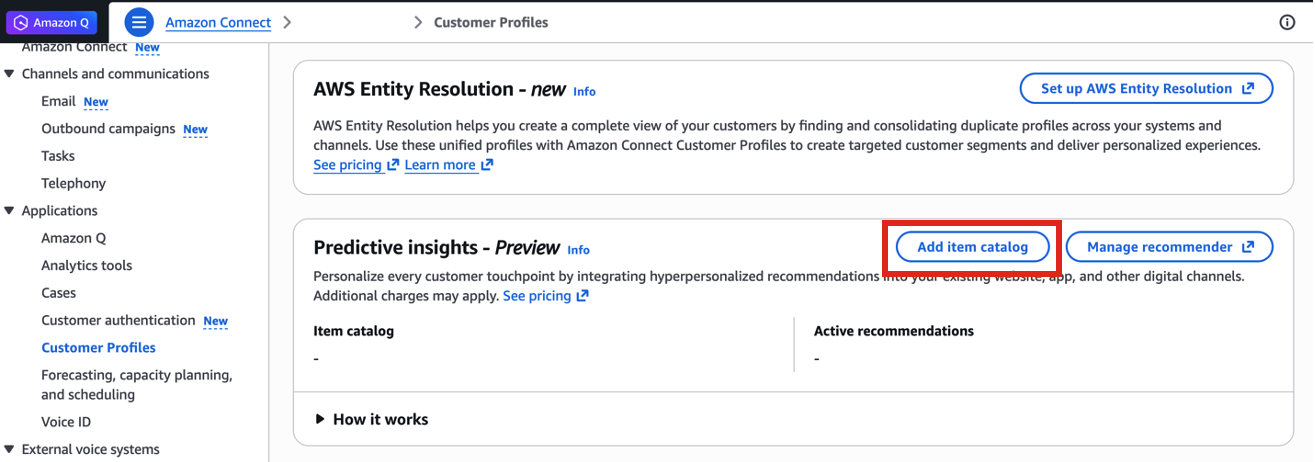1315x462 pixels.
Task: Click Set up AWS Entity Resolution button
Action: 1145,88
